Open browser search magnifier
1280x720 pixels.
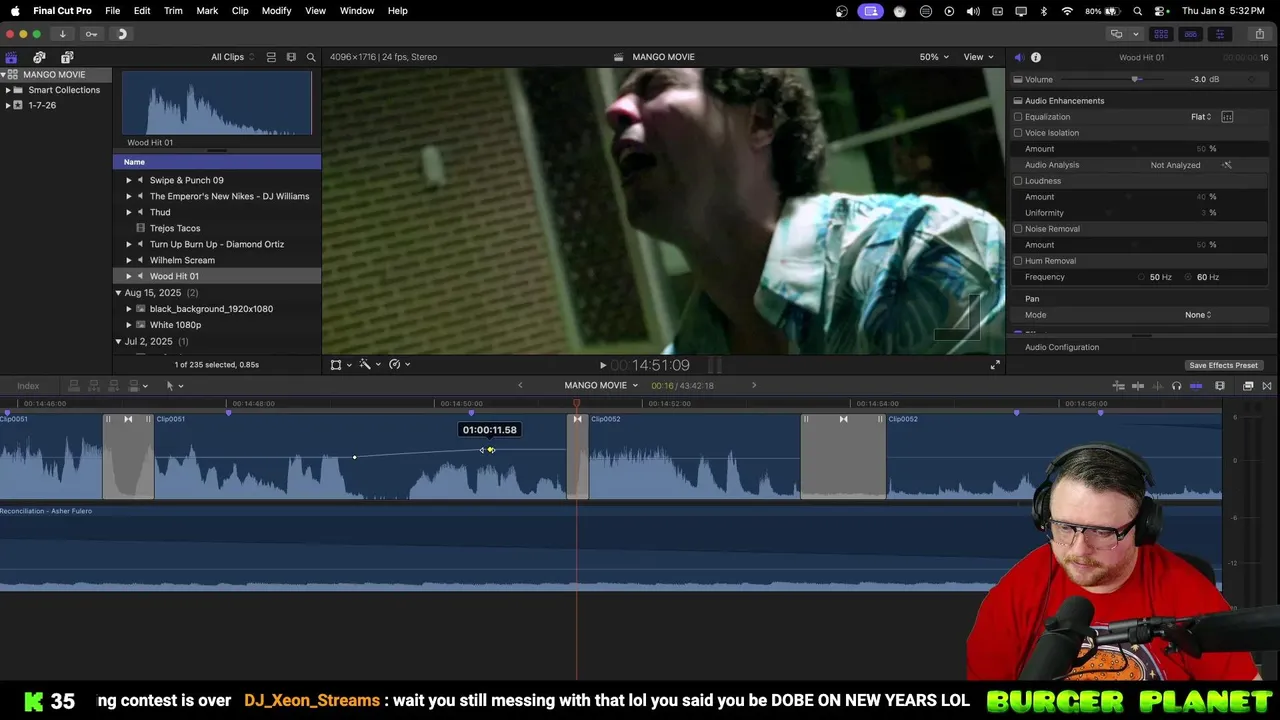pyautogui.click(x=311, y=57)
